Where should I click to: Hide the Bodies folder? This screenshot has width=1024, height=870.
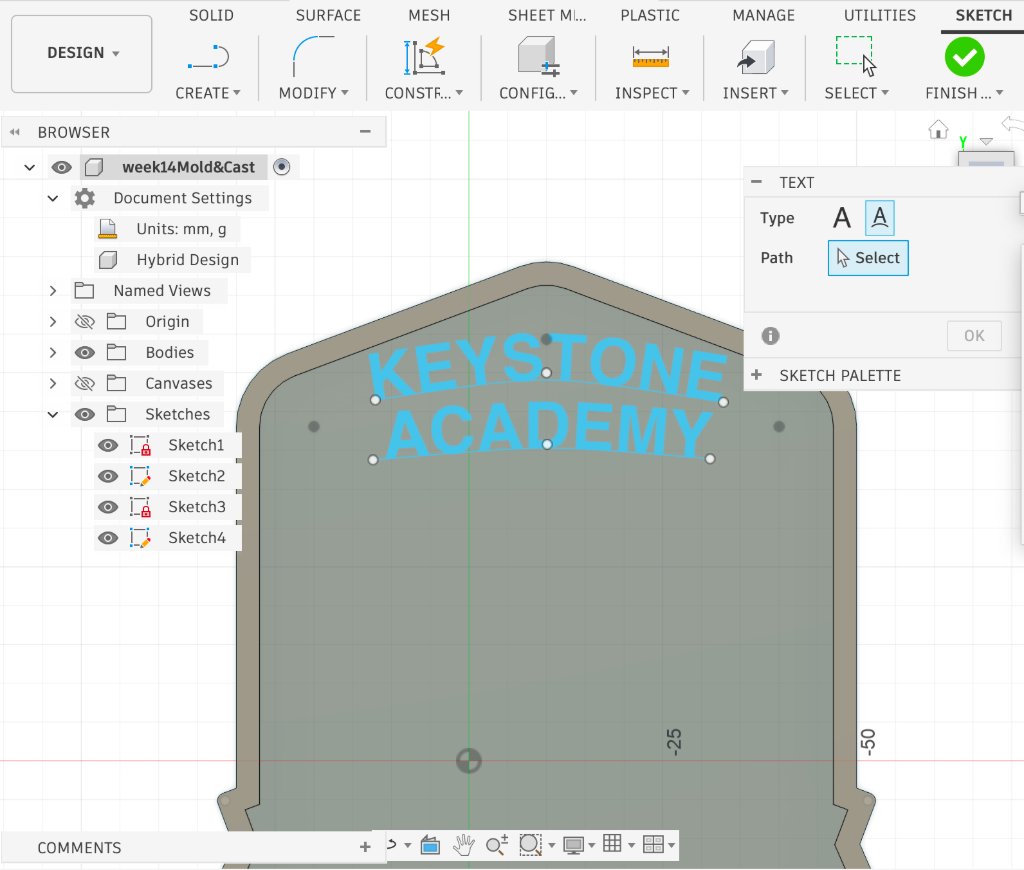(x=85, y=353)
